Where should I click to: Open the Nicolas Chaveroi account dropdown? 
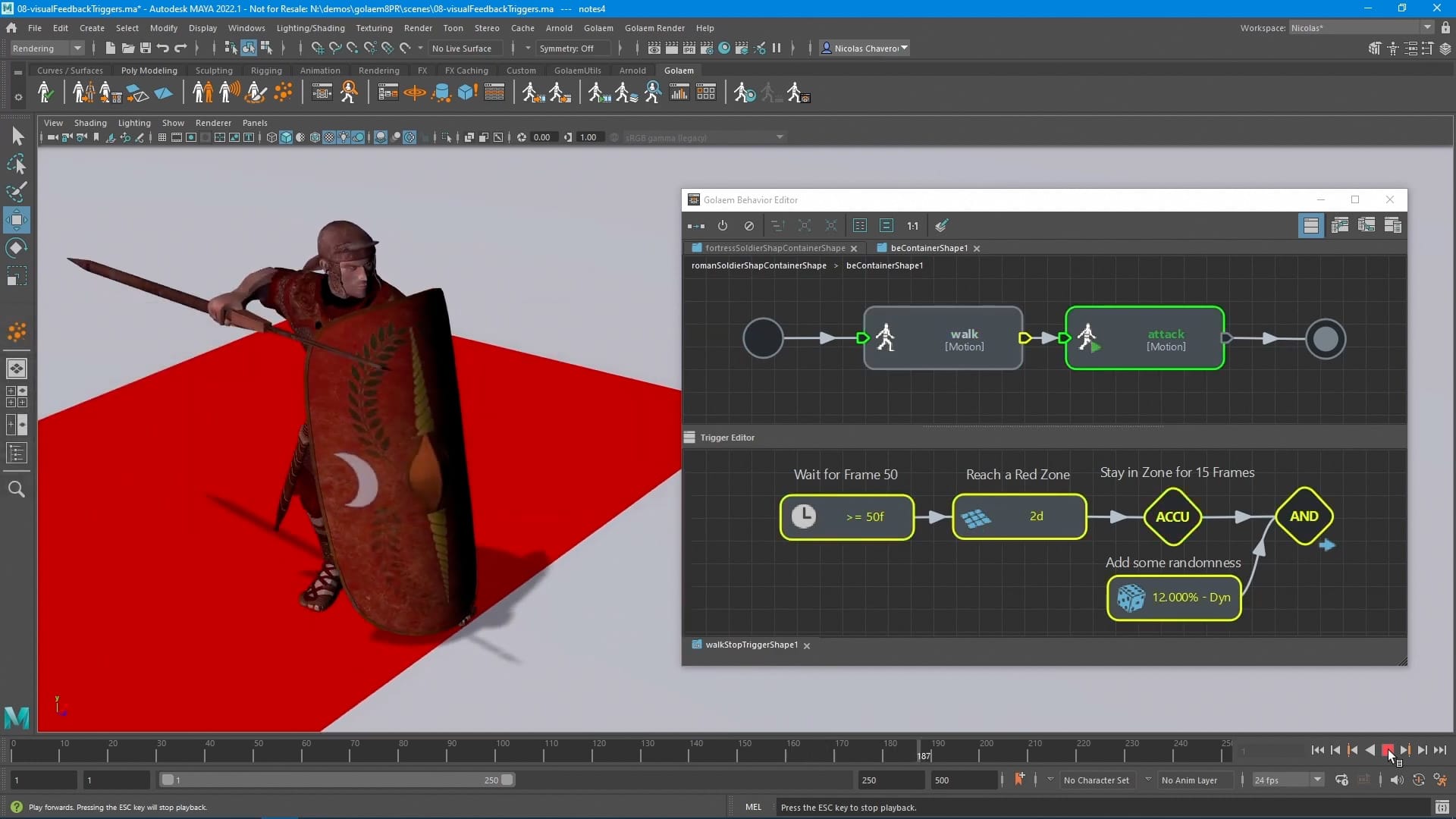tap(865, 48)
